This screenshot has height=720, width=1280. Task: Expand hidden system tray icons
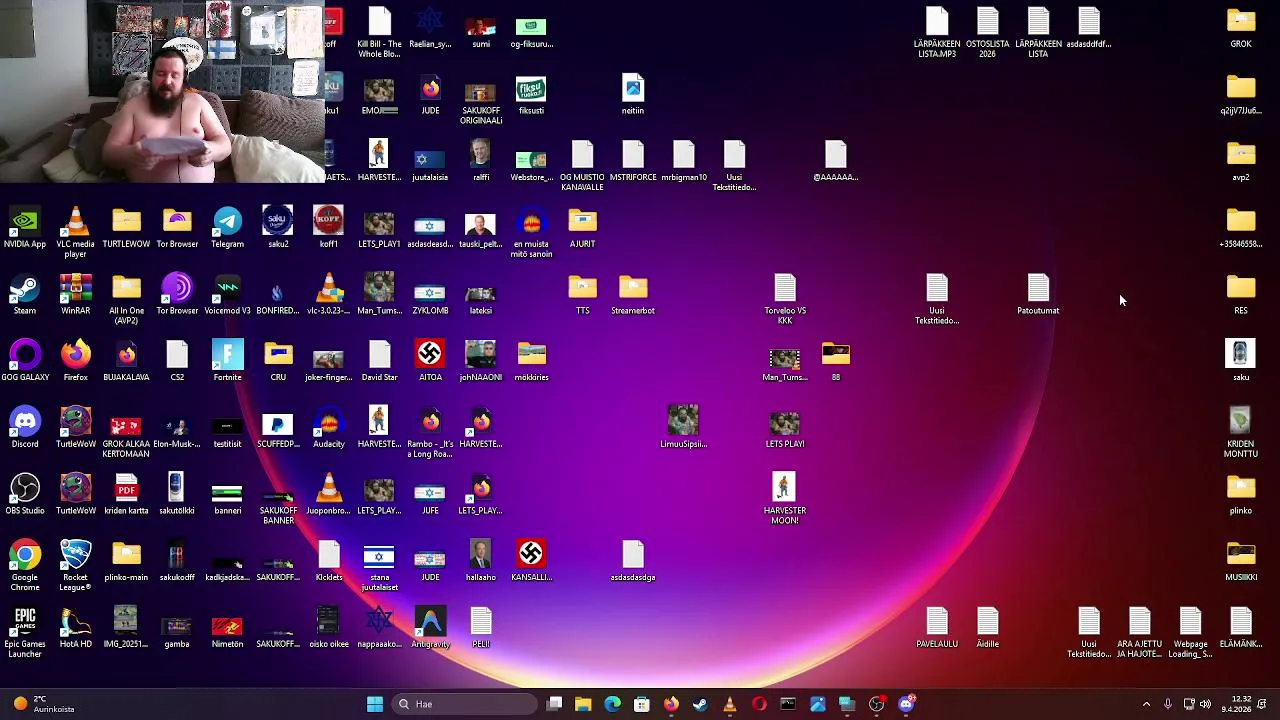(1146, 704)
